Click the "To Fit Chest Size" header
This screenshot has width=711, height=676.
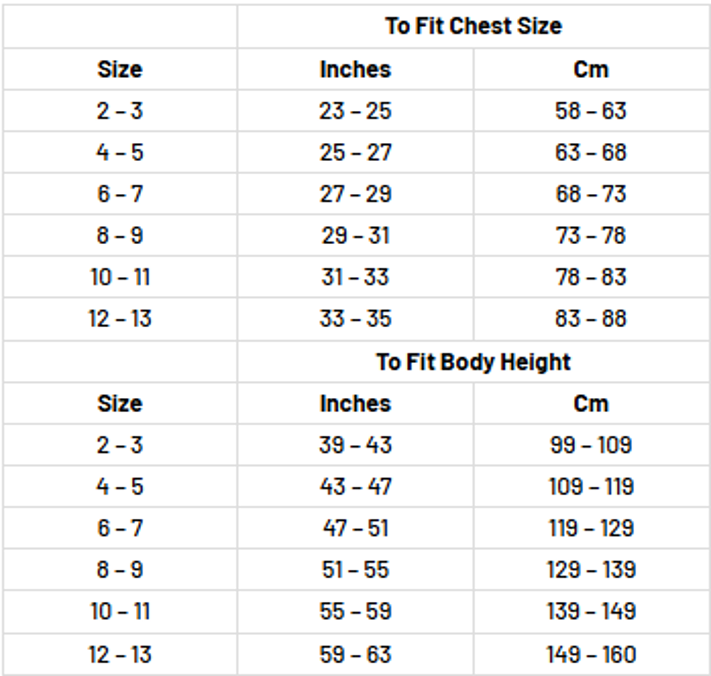click(473, 27)
